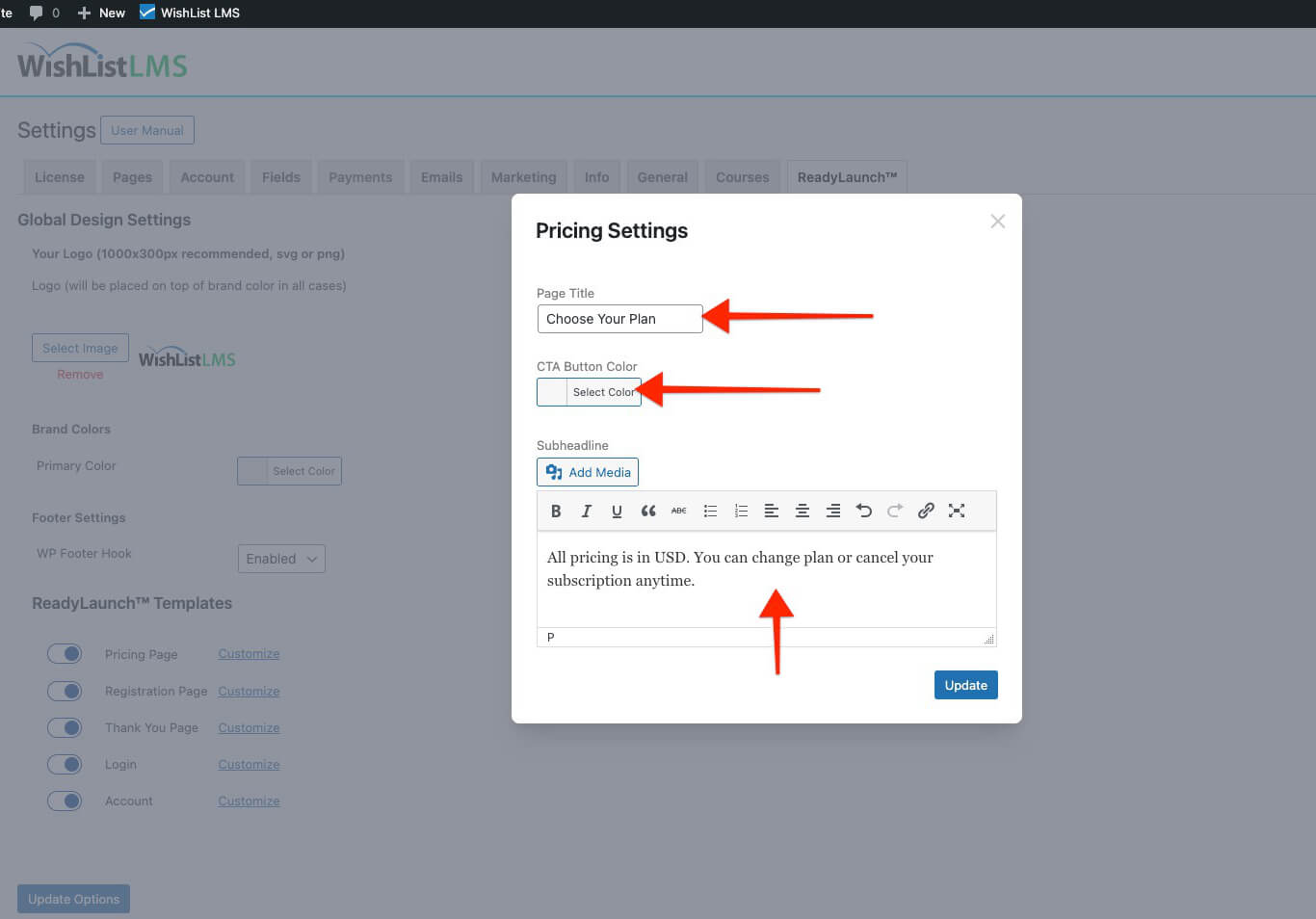This screenshot has width=1316, height=919.
Task: Open Customize link for the Login template
Action: [x=249, y=764]
